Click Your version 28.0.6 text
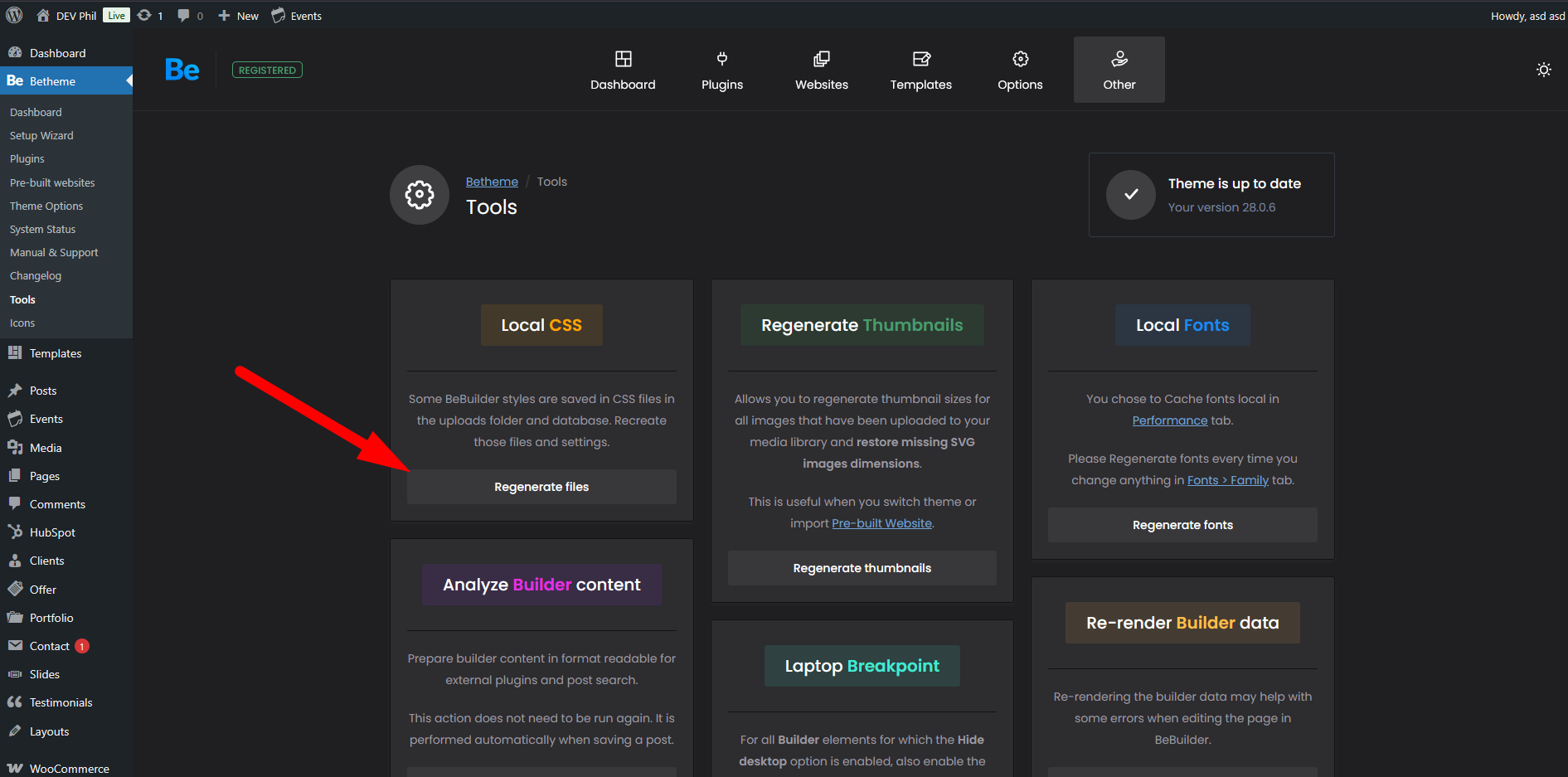The image size is (1568, 777). point(1222,207)
